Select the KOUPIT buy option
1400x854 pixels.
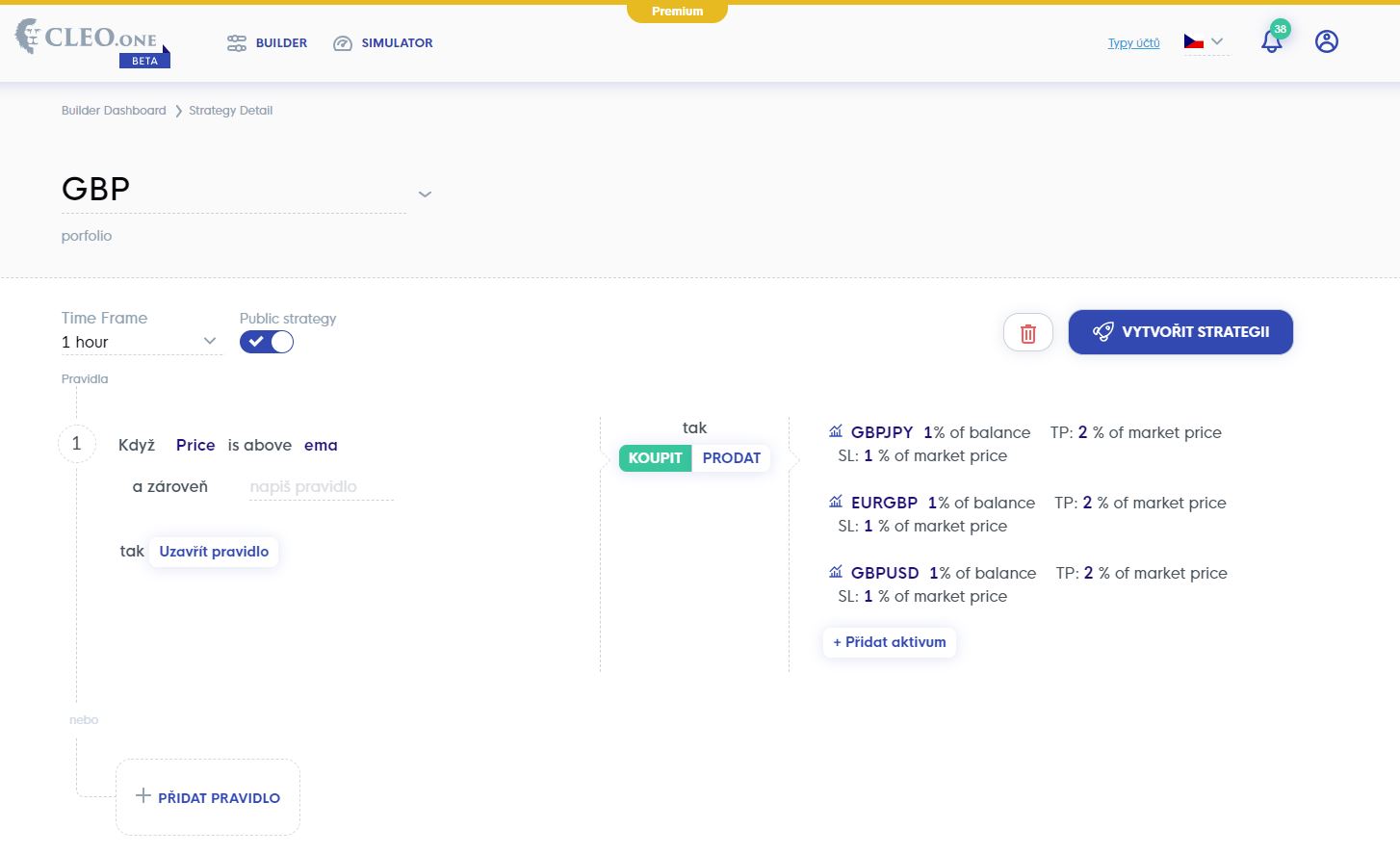pyautogui.click(x=655, y=458)
